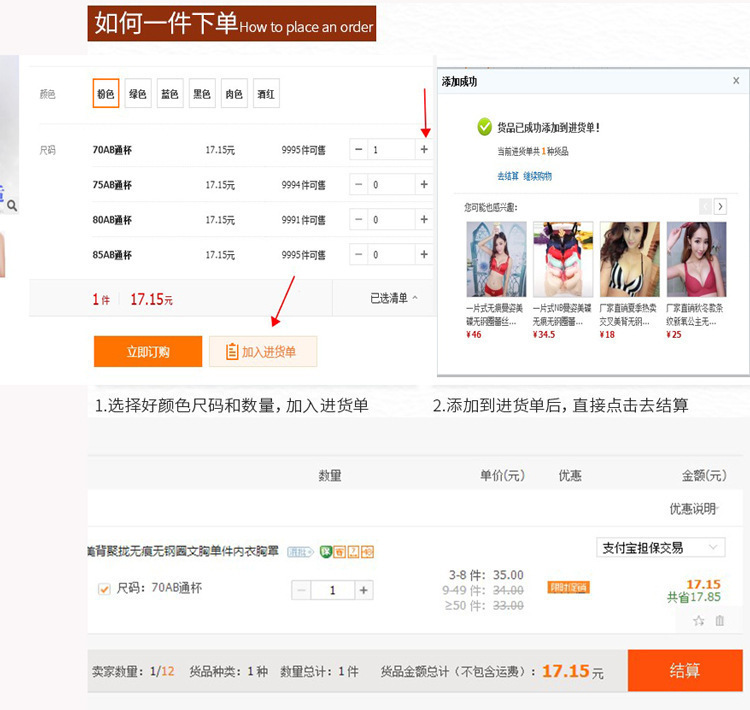750x710 pixels.
Task: Open the 支付宝担保交易 payment dropdown
Action: [661, 547]
